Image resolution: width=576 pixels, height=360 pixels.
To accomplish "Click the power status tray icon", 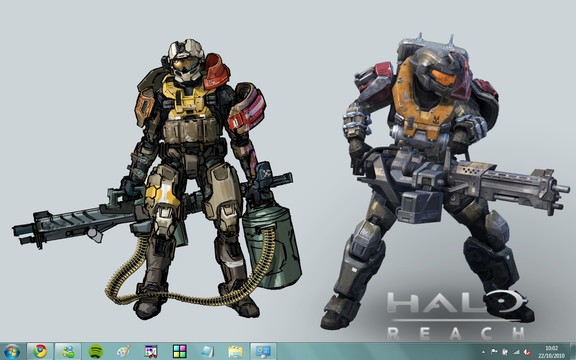I will (505, 352).
